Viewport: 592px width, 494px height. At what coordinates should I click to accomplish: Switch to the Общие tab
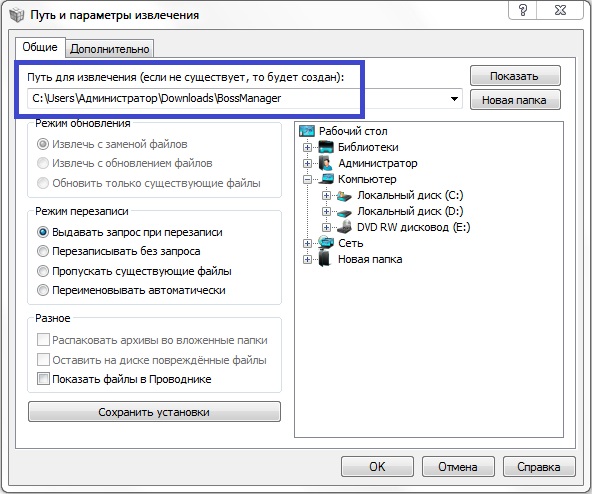[x=40, y=47]
